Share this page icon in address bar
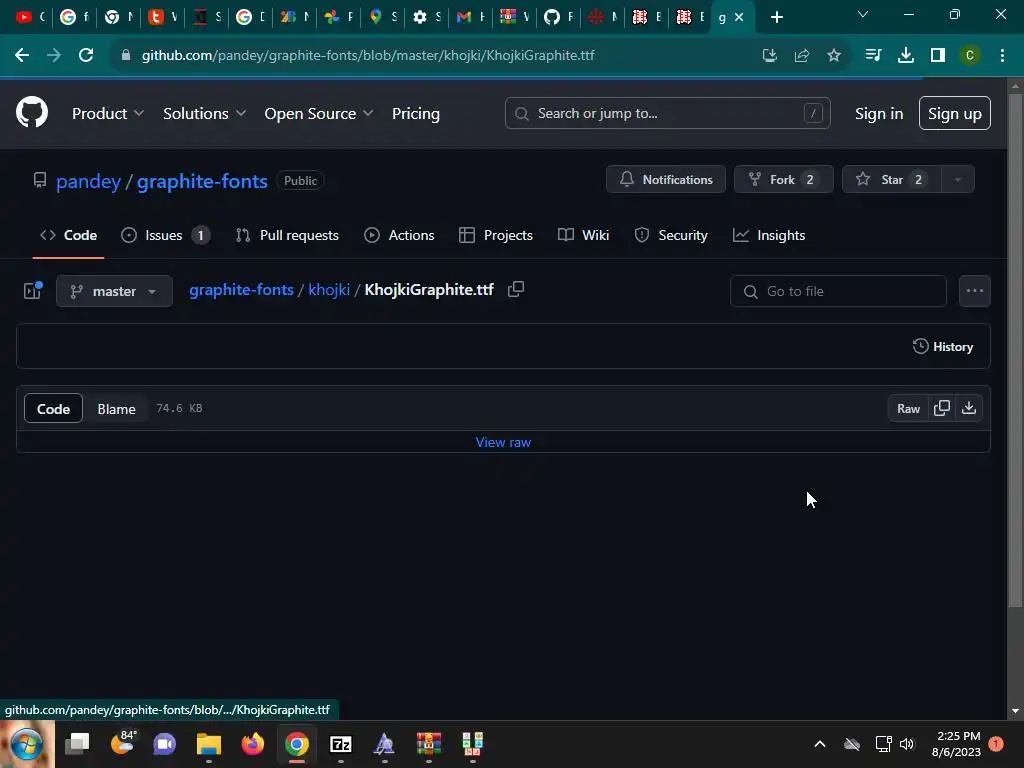The height and width of the screenshot is (768, 1024). tap(802, 56)
